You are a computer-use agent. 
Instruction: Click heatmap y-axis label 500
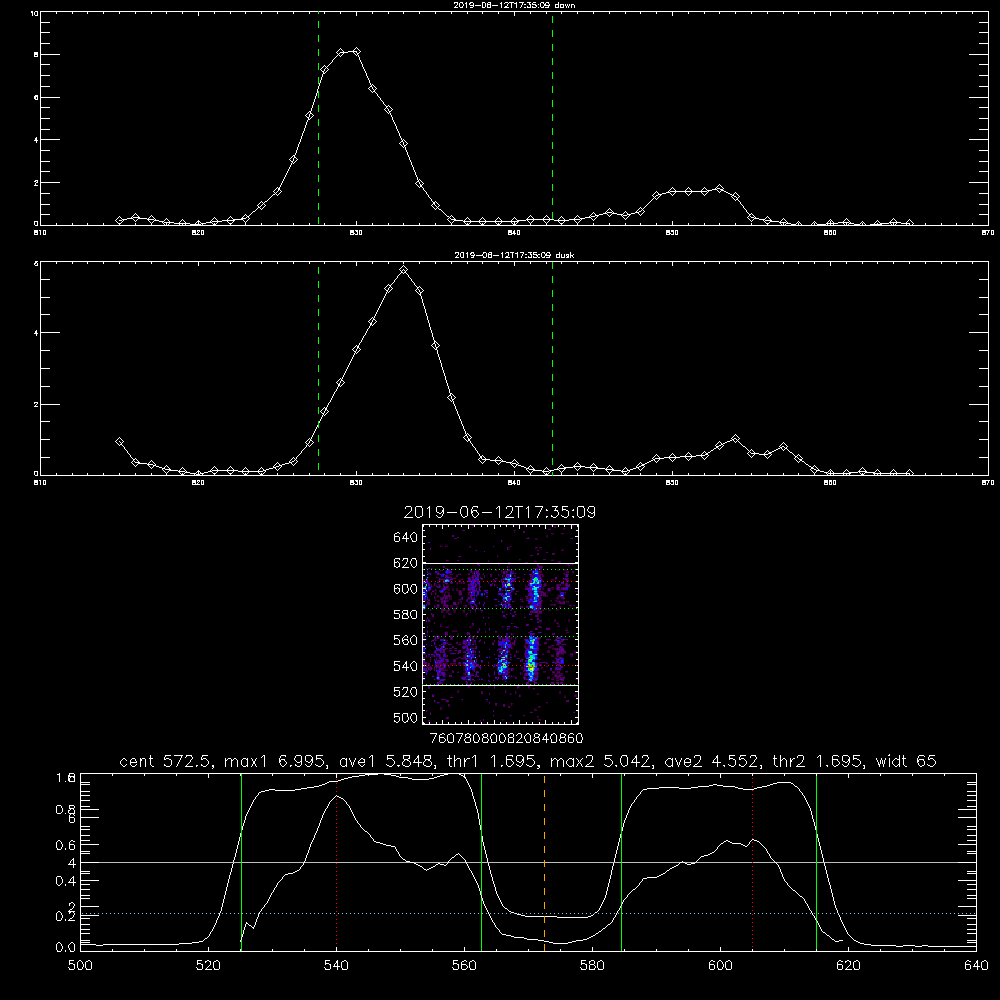tap(405, 717)
